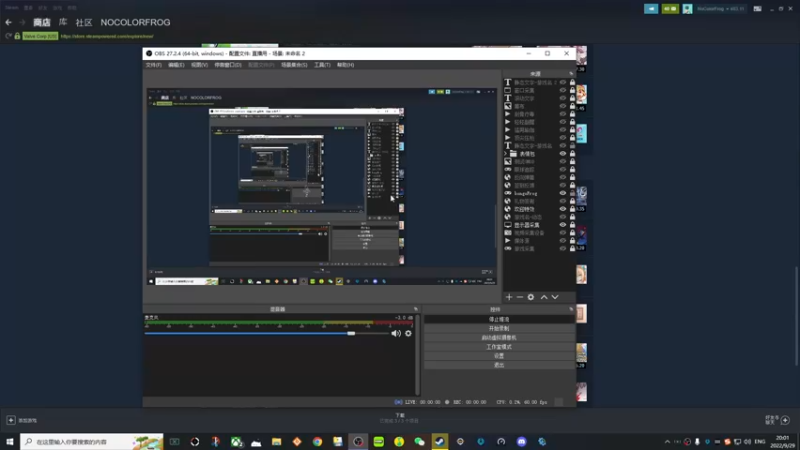Open the 视图(V) menu
Image resolution: width=800 pixels, height=450 pixels.
click(199, 65)
